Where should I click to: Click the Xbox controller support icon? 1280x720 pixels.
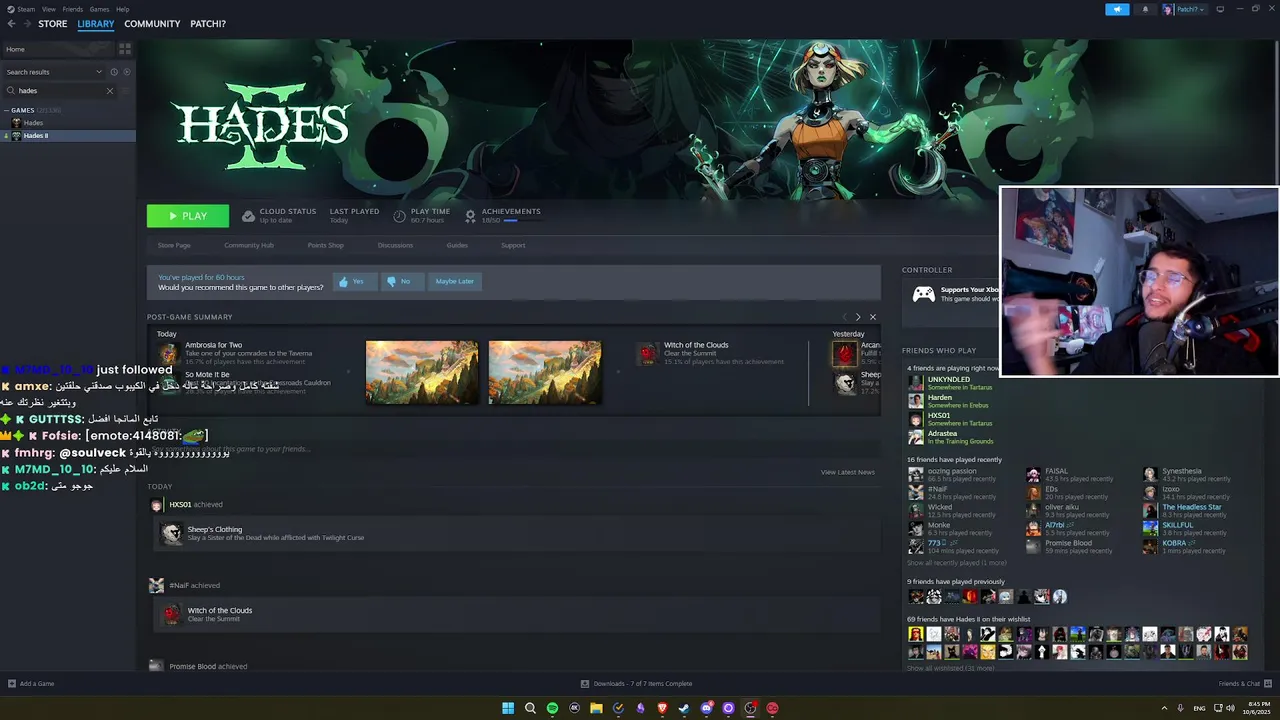tap(923, 294)
